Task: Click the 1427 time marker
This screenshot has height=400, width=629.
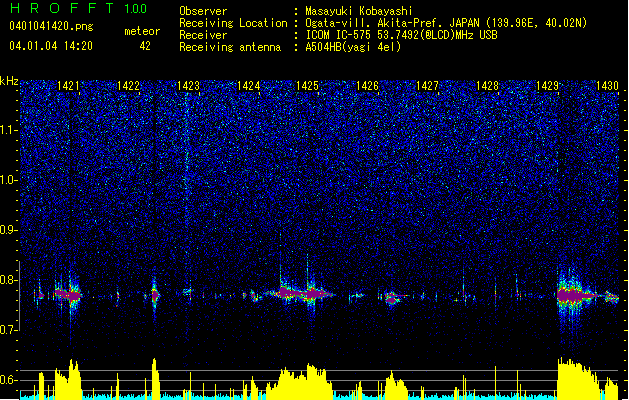Action: tap(427, 86)
